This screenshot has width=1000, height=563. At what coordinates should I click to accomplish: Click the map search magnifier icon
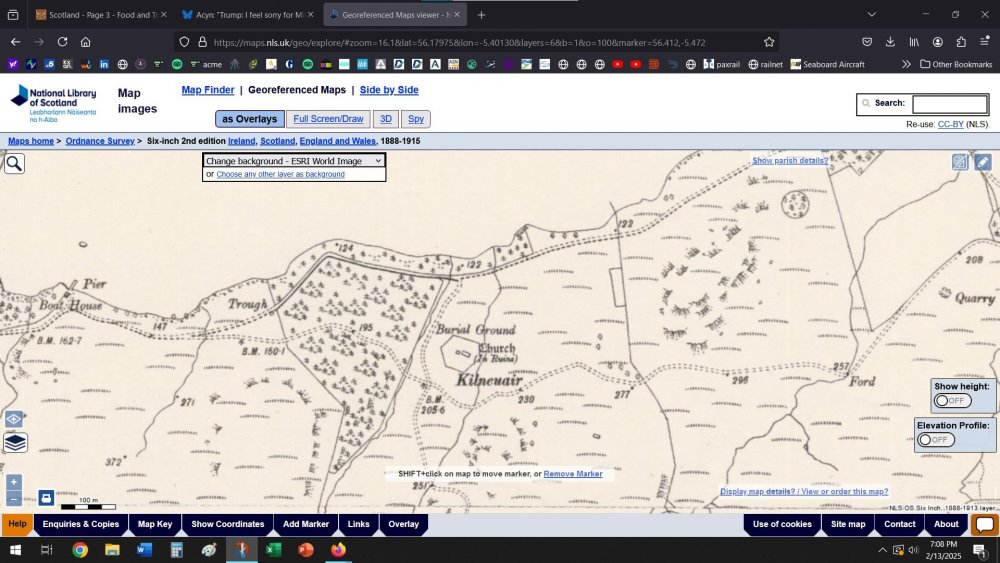click(x=14, y=163)
